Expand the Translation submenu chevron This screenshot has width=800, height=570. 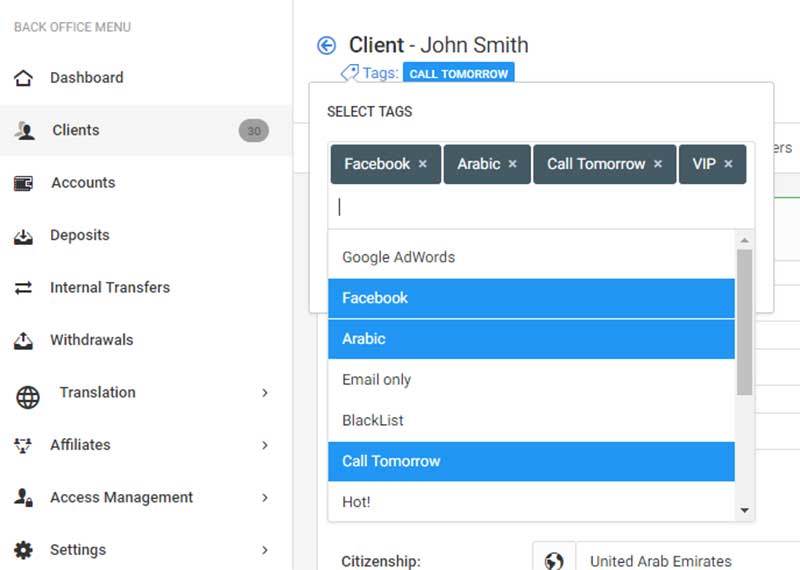point(265,393)
